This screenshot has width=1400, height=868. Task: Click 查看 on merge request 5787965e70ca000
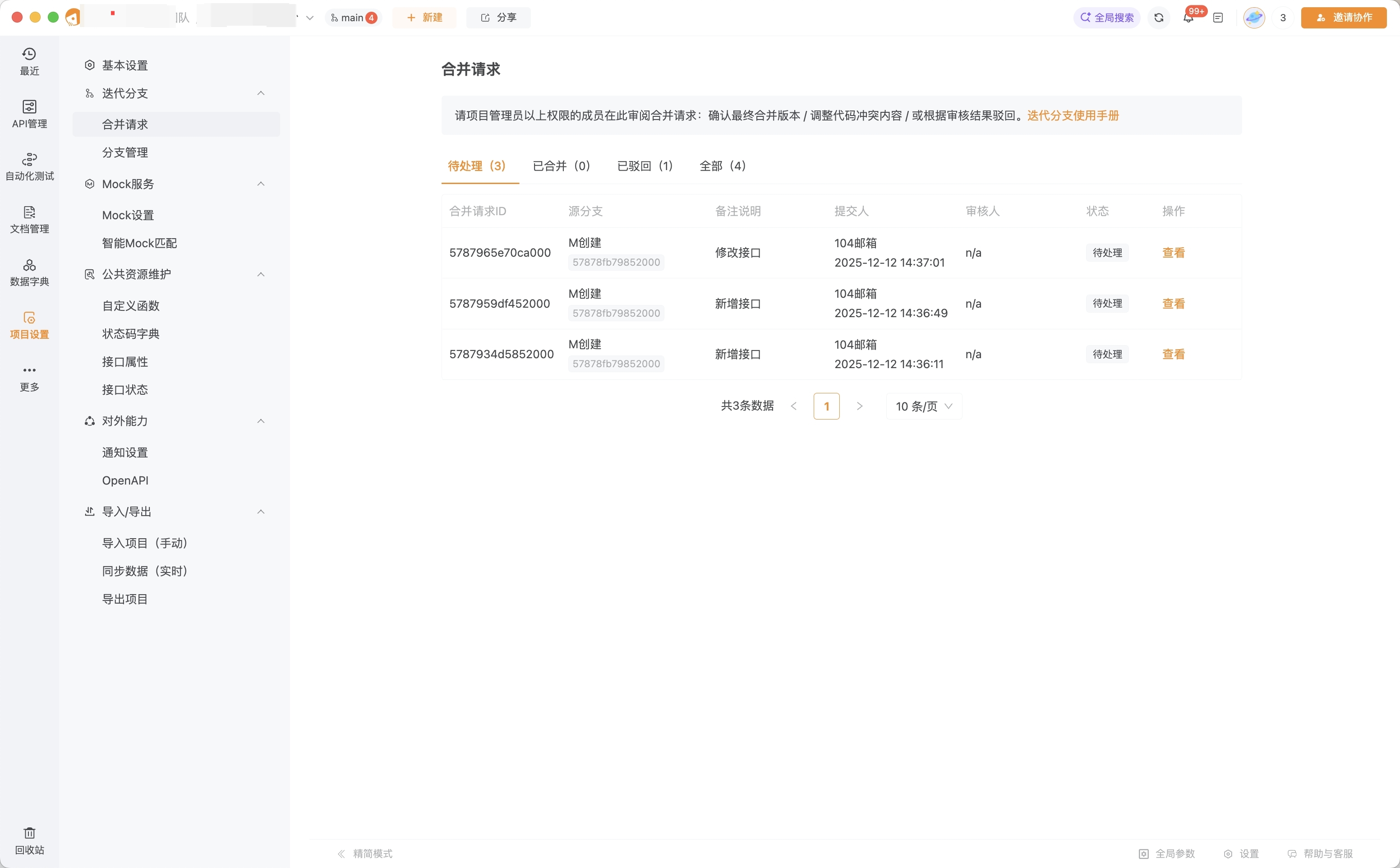[1173, 253]
